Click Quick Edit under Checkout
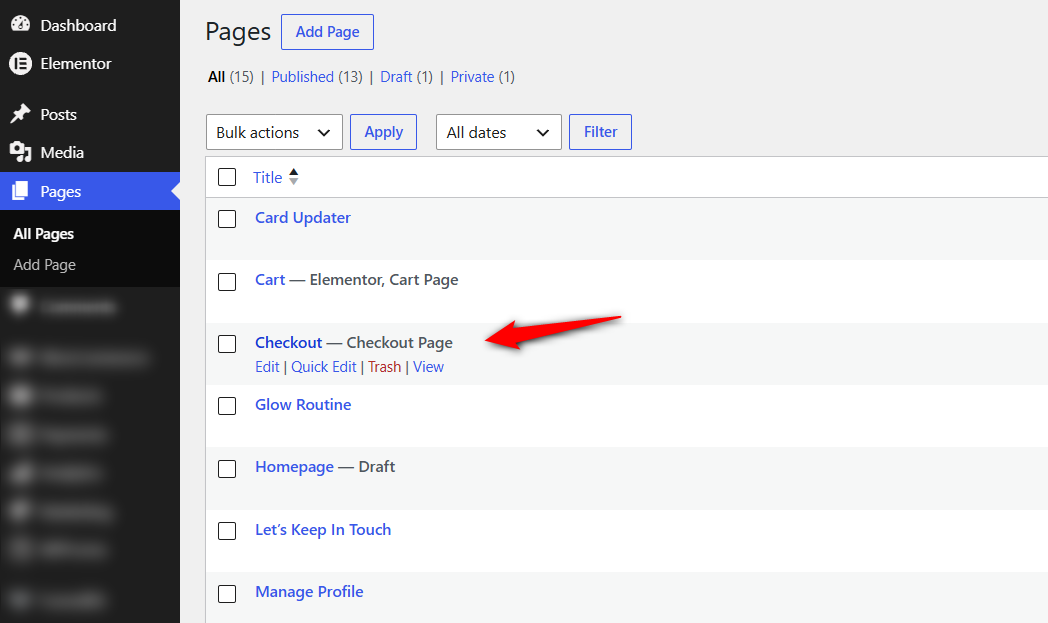 (x=323, y=367)
